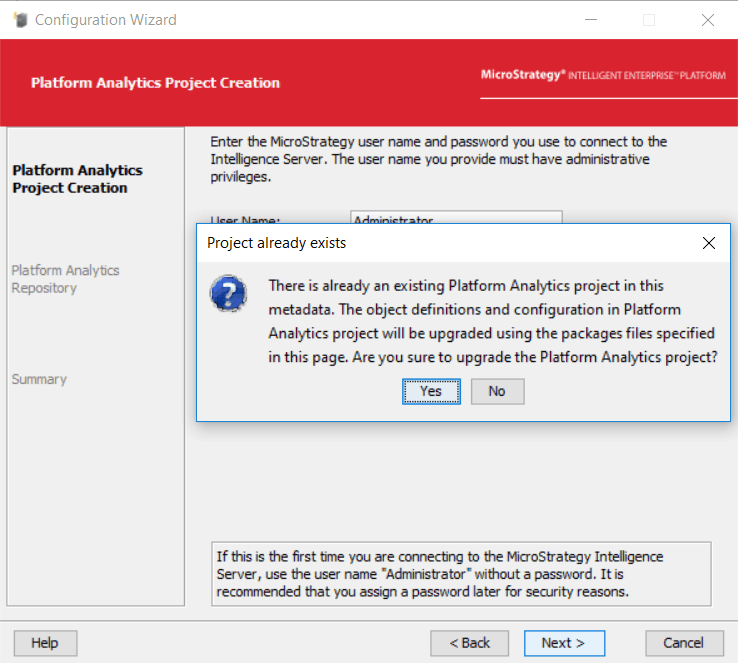738x663 pixels.
Task: Select the Platform Analytics Repository step
Action: (x=65, y=279)
